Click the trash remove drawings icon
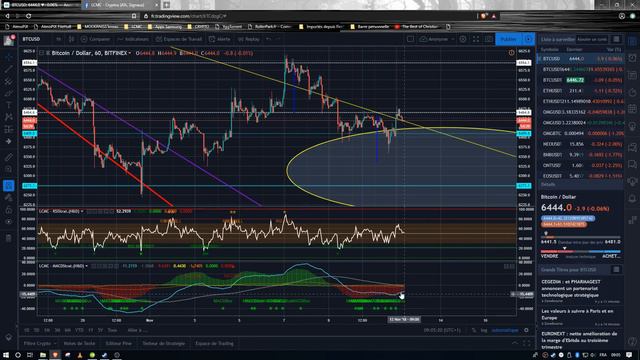Screen dimensions: 640x360 pyautogui.click(x=9, y=238)
